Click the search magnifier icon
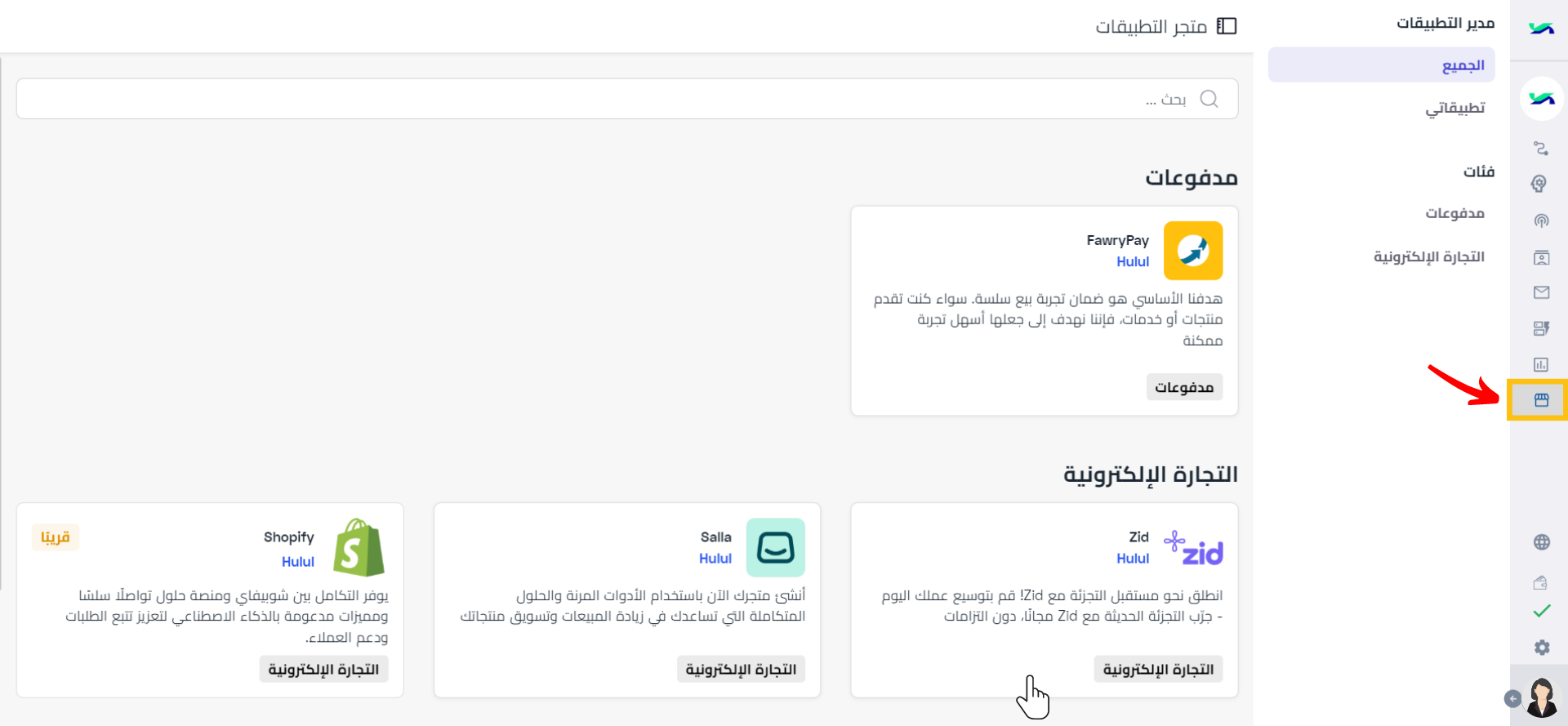Image resolution: width=1568 pixels, height=726 pixels. (1209, 99)
